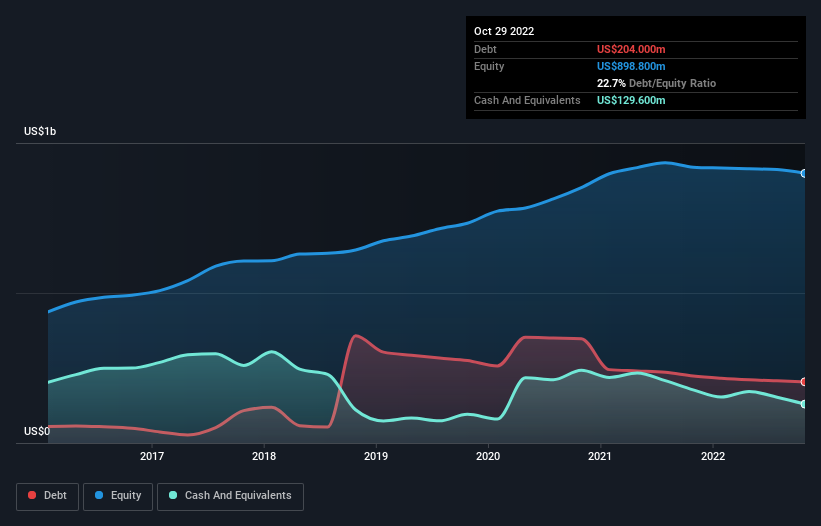821x526 pixels.
Task: Click the red dot in Debt legend
Action: pyautogui.click(x=32, y=495)
